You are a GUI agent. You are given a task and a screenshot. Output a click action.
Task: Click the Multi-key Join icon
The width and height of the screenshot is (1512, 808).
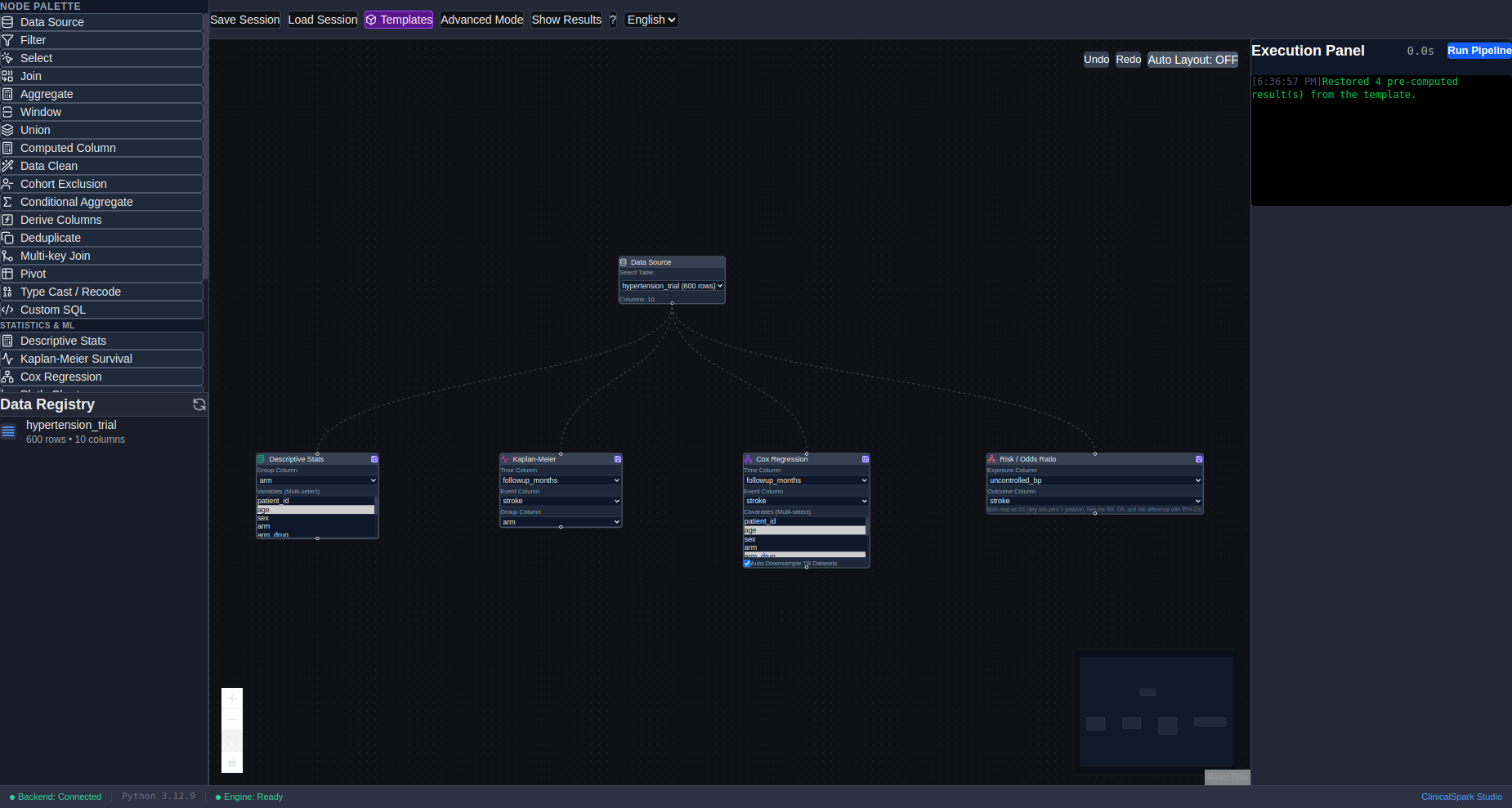coord(7,256)
